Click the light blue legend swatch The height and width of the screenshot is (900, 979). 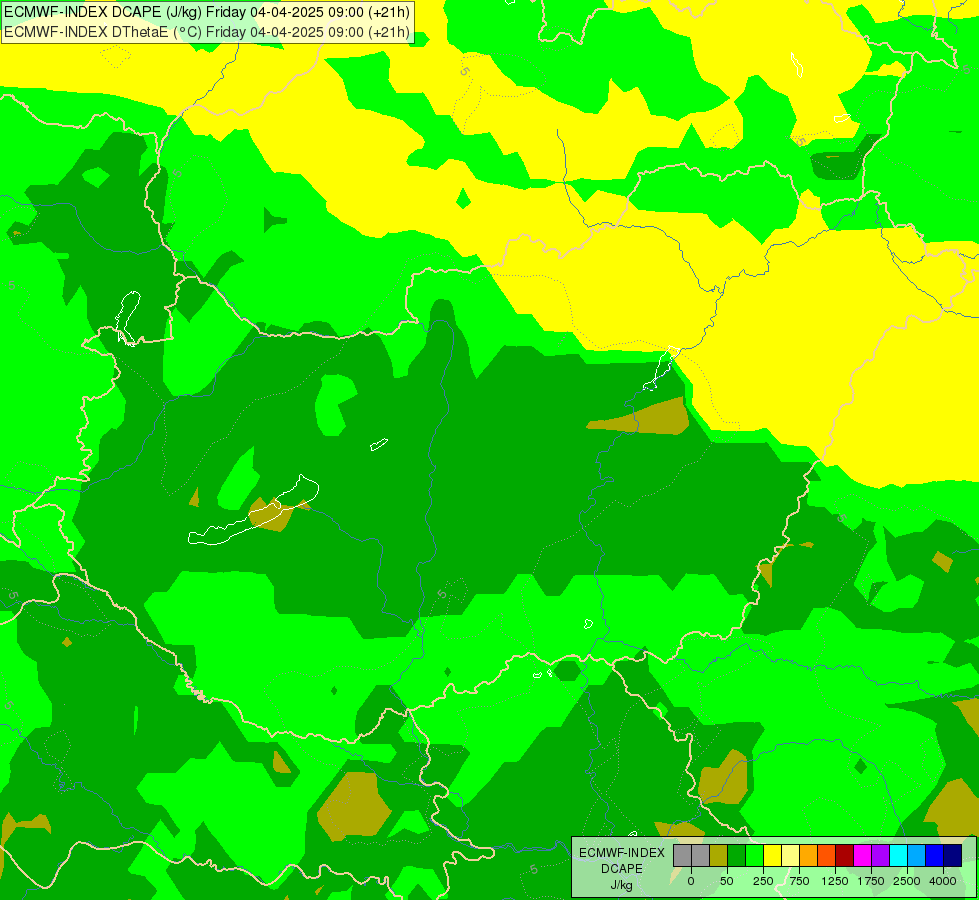917,856
